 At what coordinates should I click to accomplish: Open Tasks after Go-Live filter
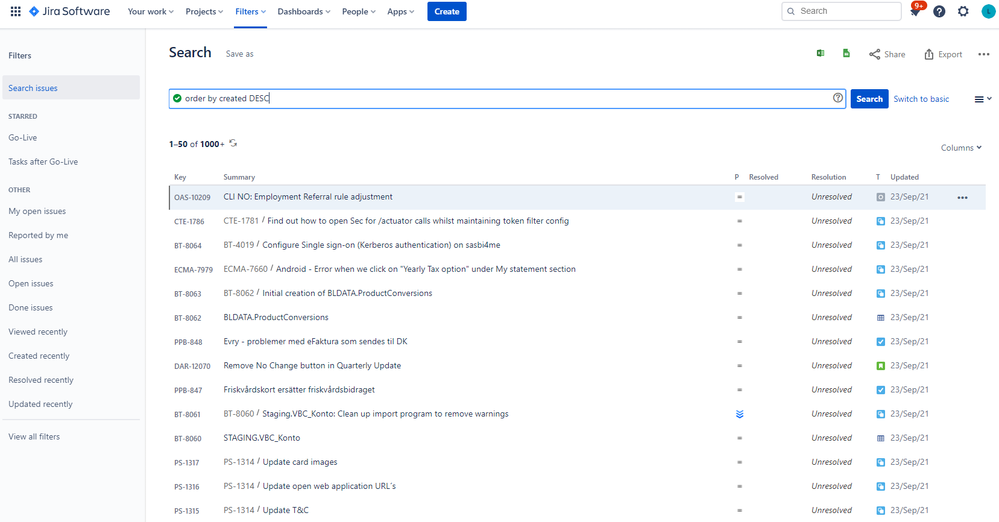pyautogui.click(x=43, y=162)
